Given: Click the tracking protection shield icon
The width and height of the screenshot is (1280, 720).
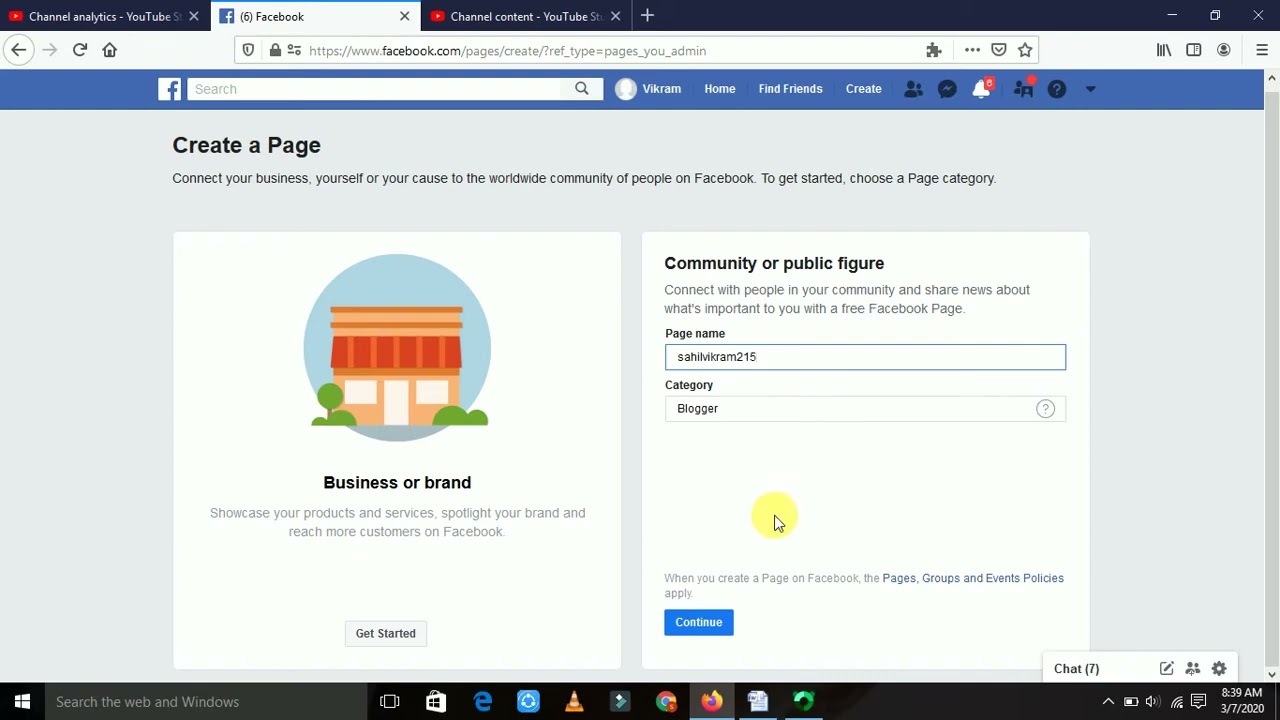Looking at the screenshot, I should 248,50.
